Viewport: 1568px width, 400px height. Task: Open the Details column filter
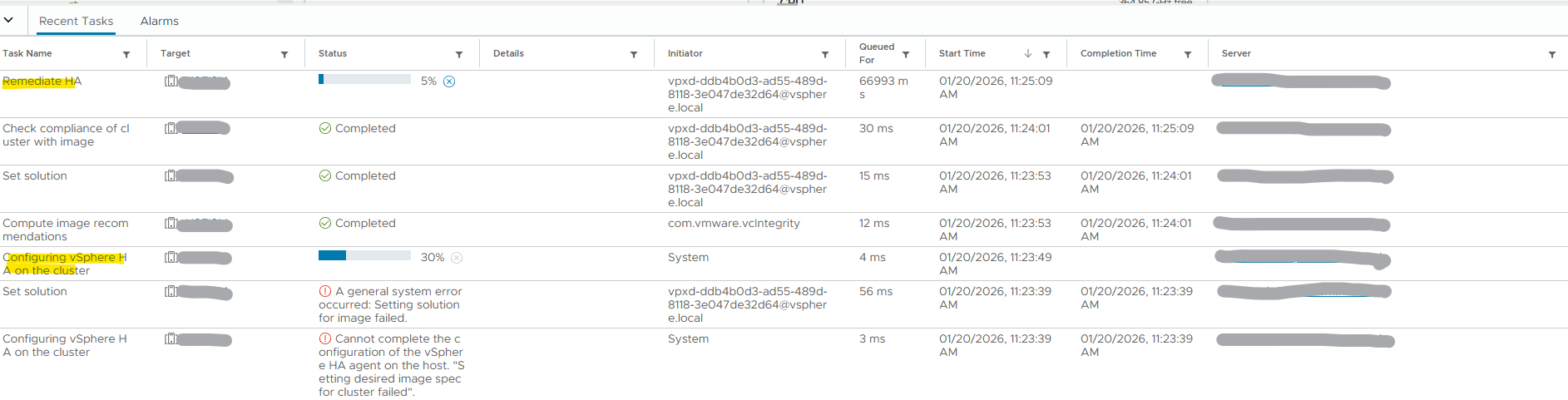[x=634, y=55]
